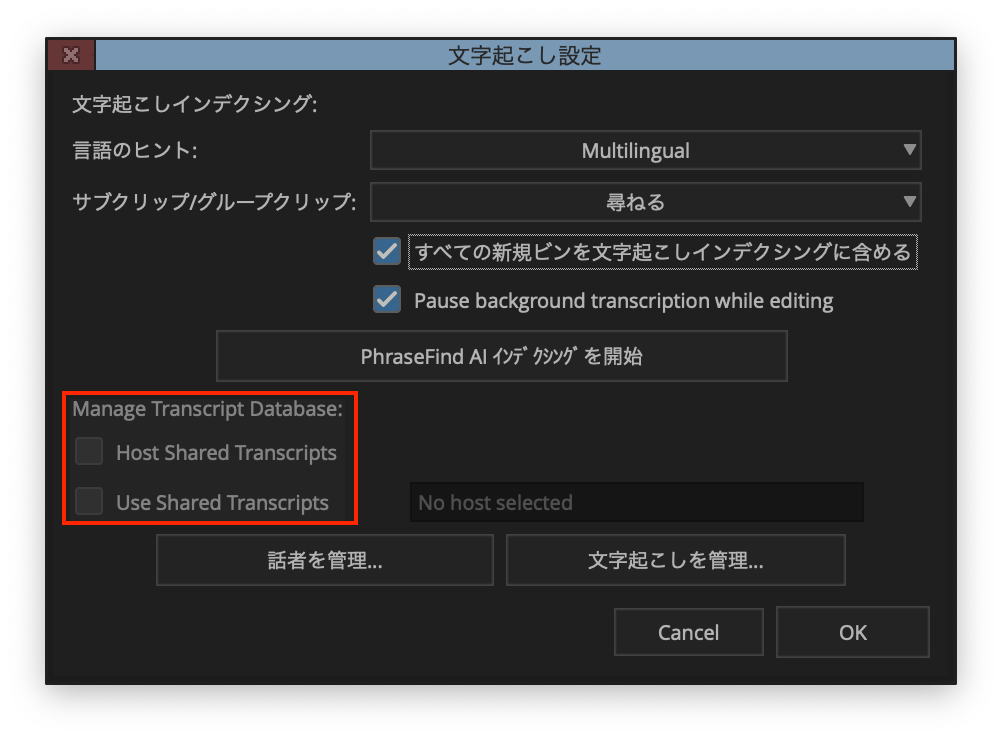Click the 言語のヒント label
This screenshot has height=738, width=1002.
135,151
